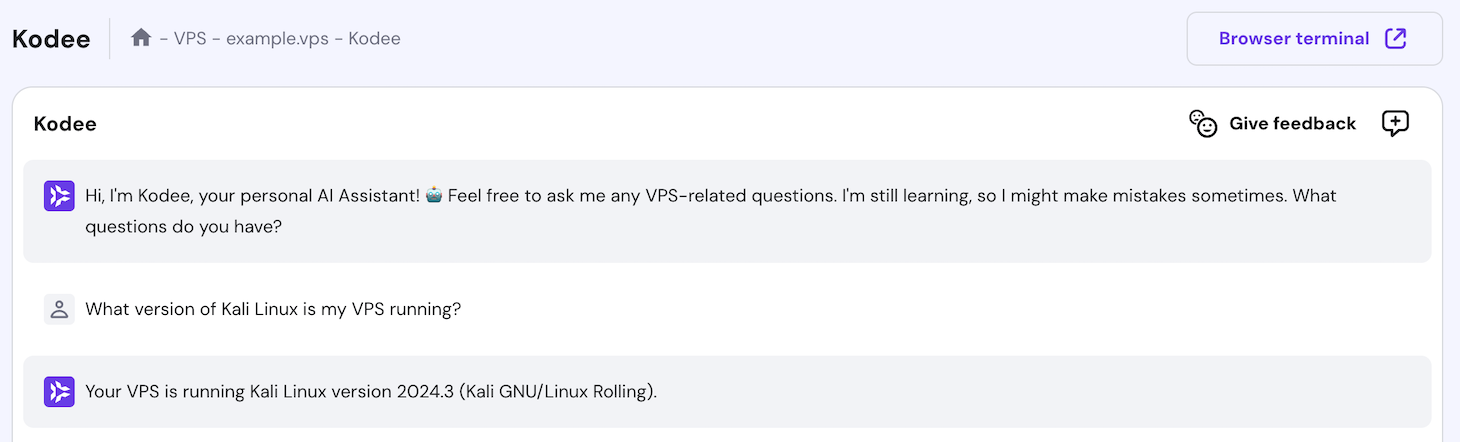This screenshot has width=1460, height=442.
Task: Click the user avatar icon beside the question
Action: click(59, 309)
